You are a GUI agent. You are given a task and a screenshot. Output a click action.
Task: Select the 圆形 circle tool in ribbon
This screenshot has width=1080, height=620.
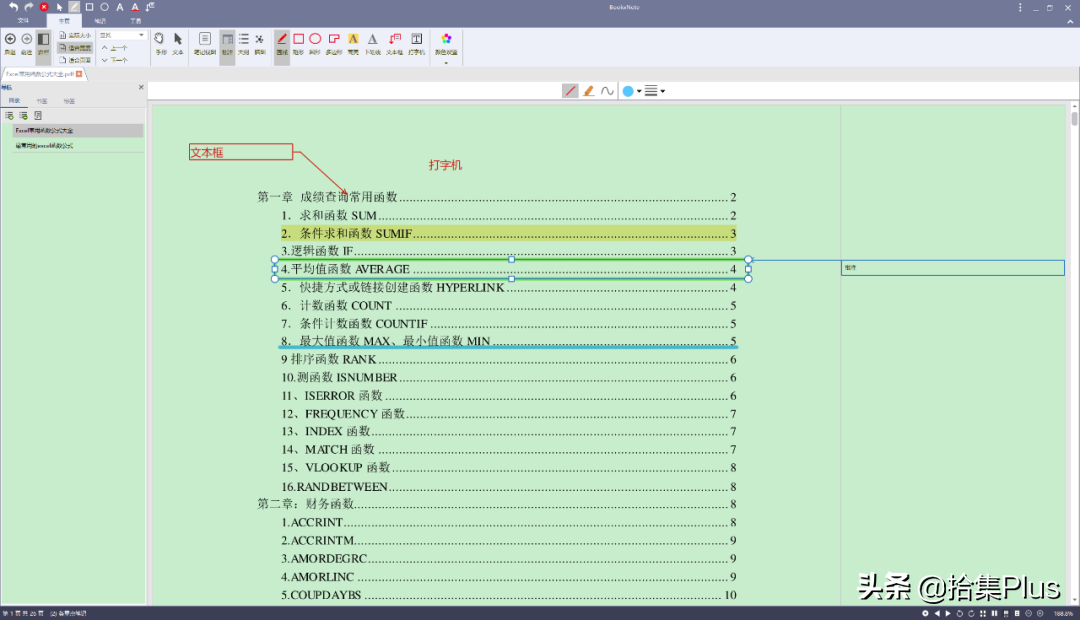(315, 43)
